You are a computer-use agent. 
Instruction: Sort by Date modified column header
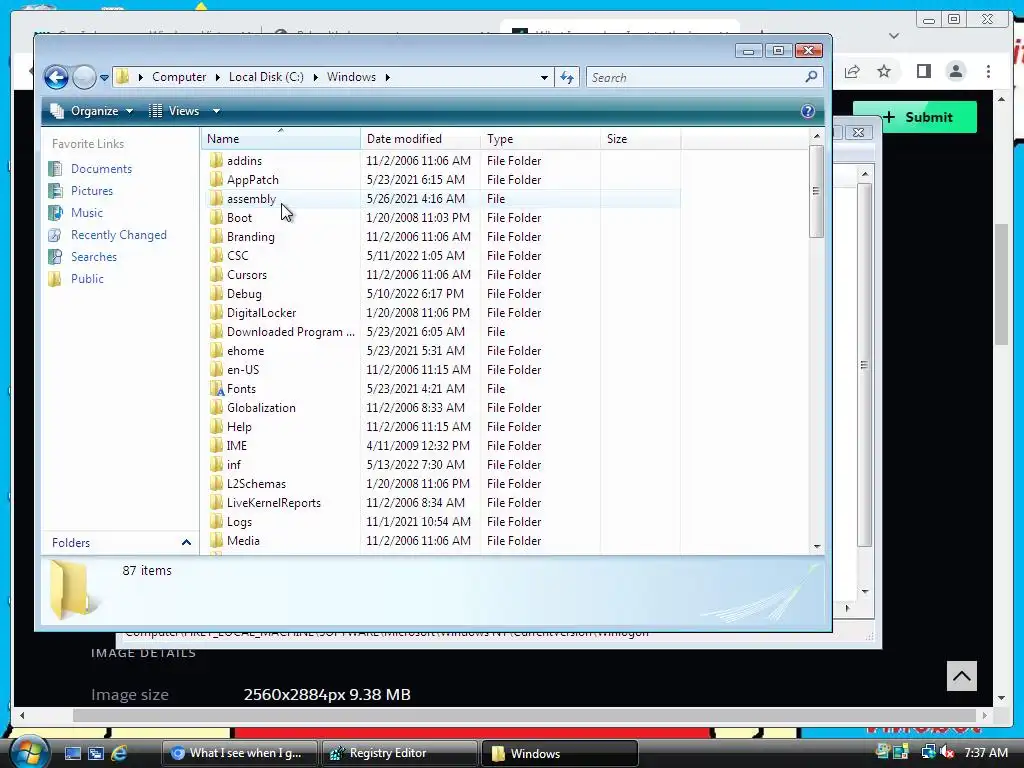coord(420,138)
